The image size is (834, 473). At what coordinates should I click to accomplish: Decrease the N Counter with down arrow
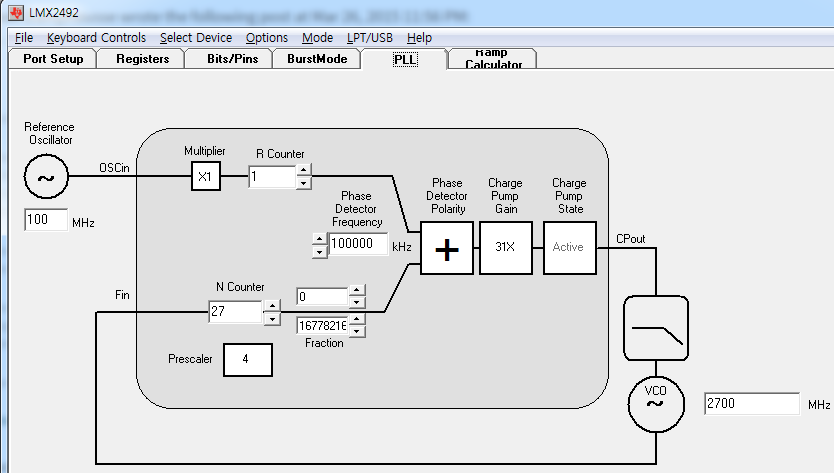pos(272,319)
